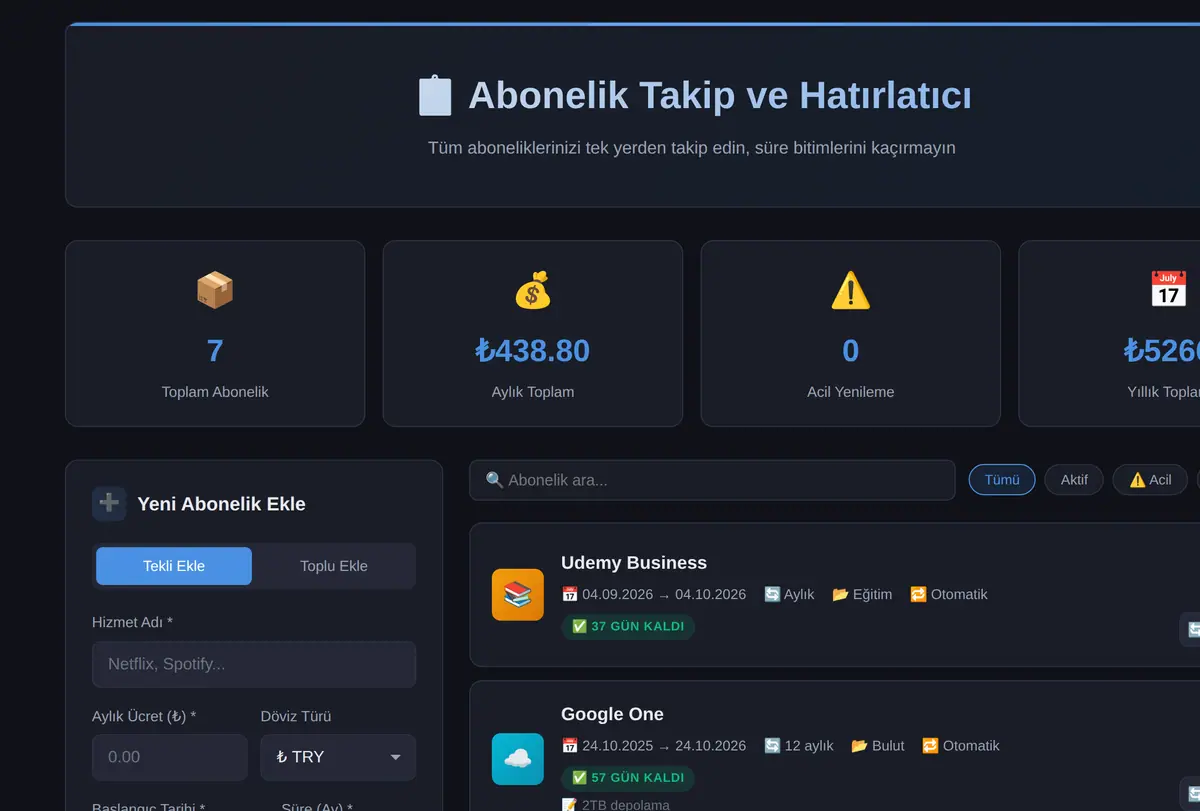Click the Otomatik label on Google One

click(961, 746)
